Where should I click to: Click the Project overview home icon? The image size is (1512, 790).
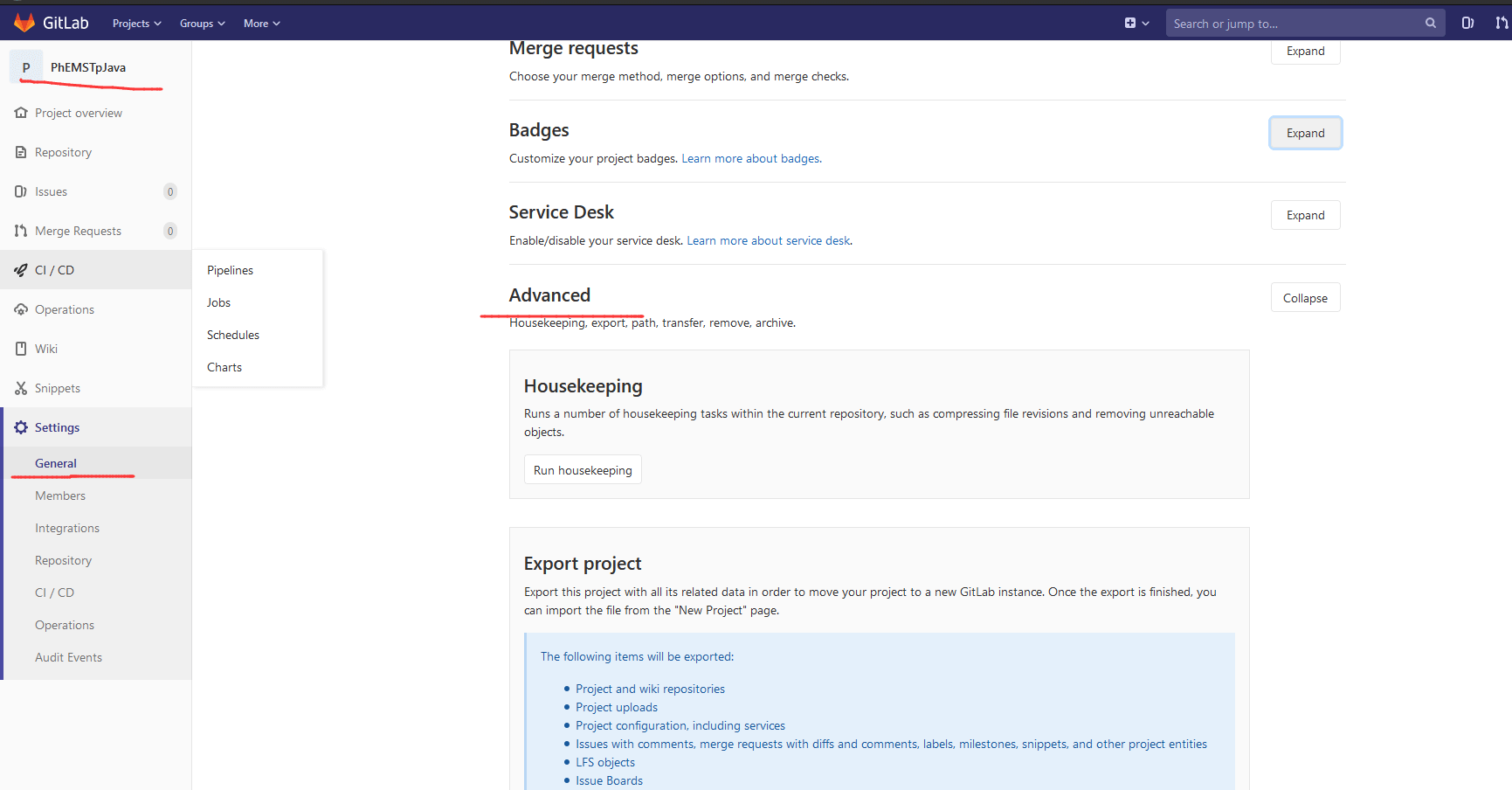[21, 113]
